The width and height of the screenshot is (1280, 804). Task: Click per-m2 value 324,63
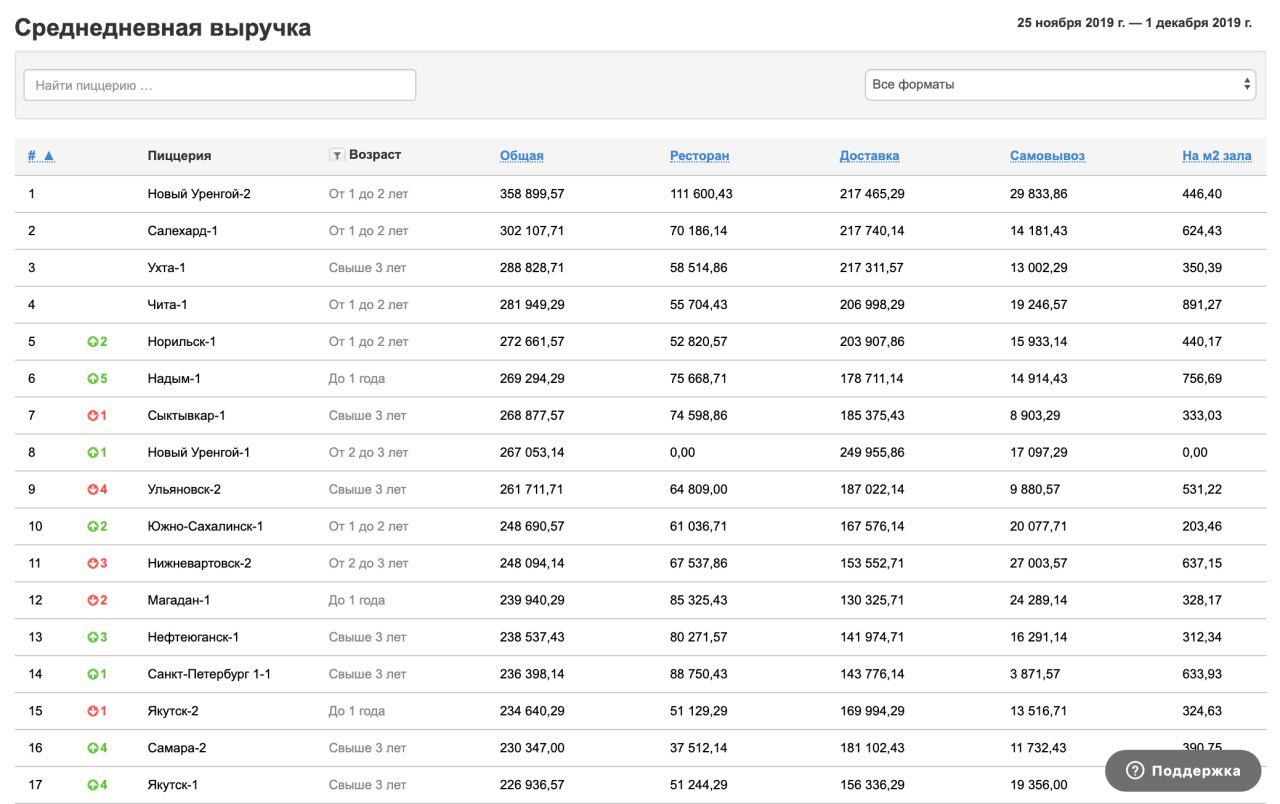tap(1202, 712)
